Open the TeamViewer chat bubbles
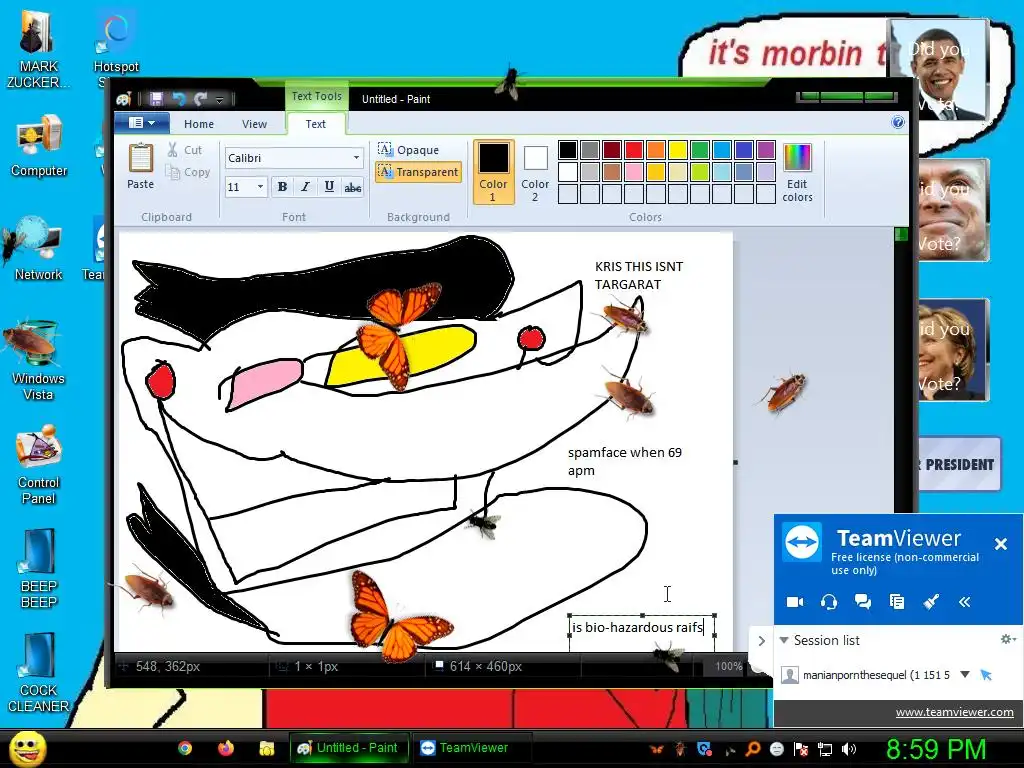This screenshot has height=768, width=1024. (x=863, y=601)
